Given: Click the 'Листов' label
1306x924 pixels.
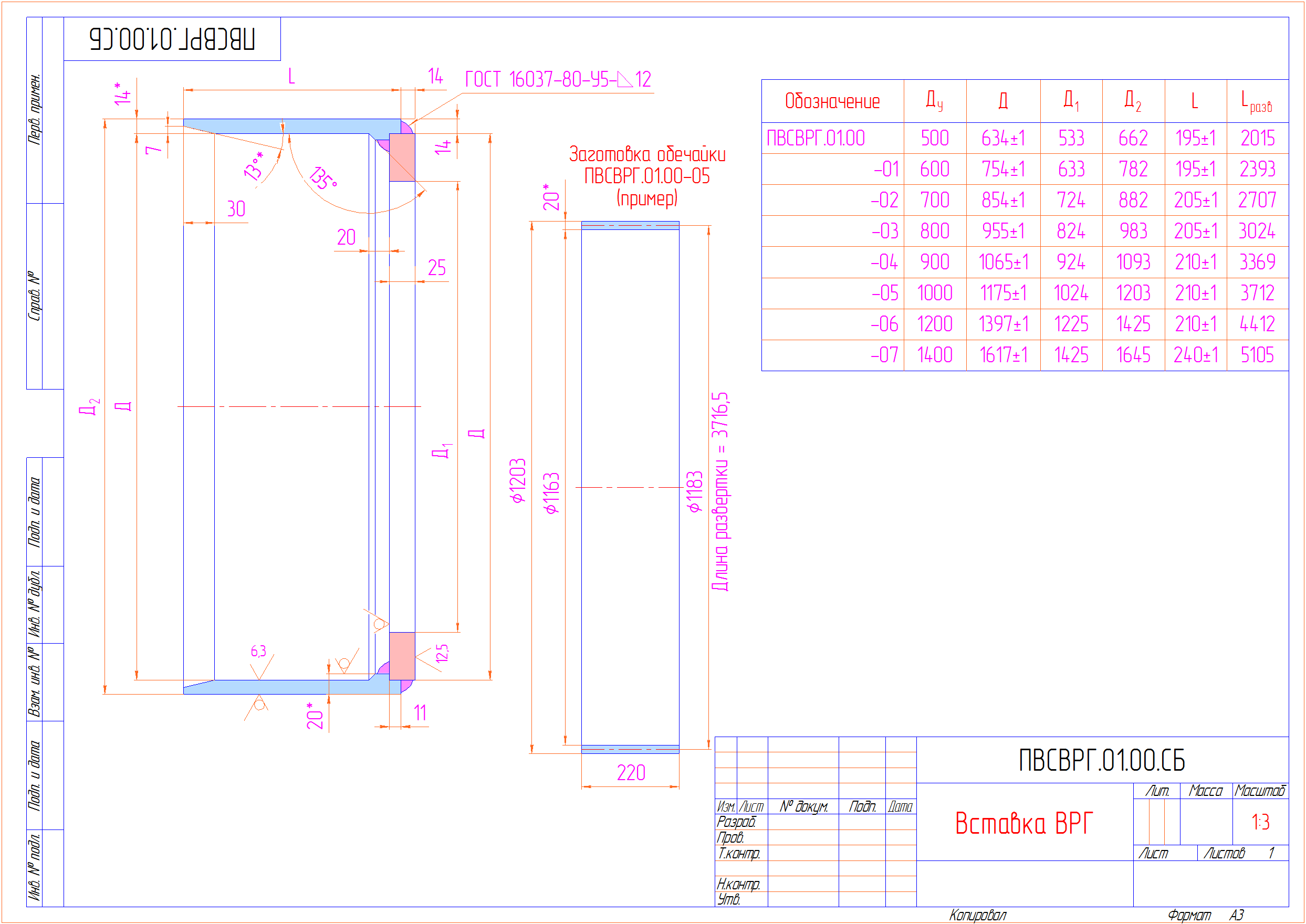Looking at the screenshot, I should pos(1225,854).
